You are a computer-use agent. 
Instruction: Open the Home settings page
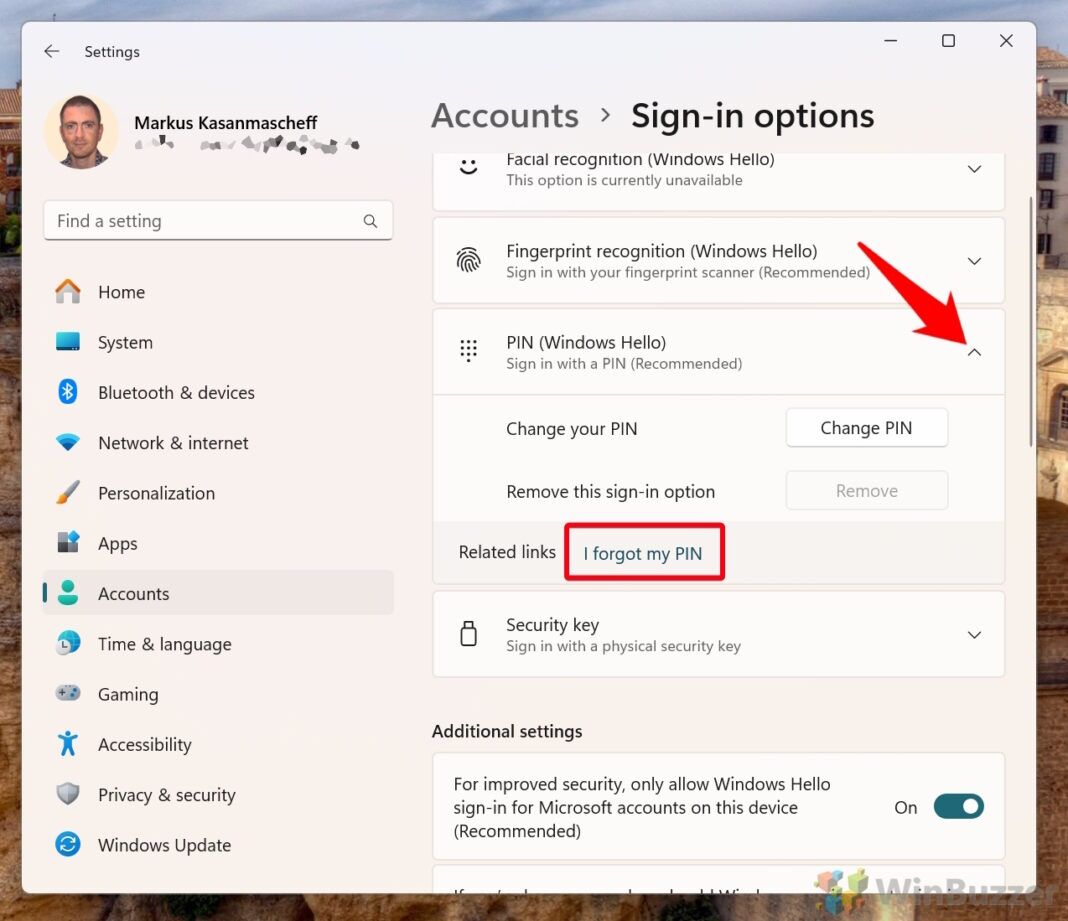(218, 292)
